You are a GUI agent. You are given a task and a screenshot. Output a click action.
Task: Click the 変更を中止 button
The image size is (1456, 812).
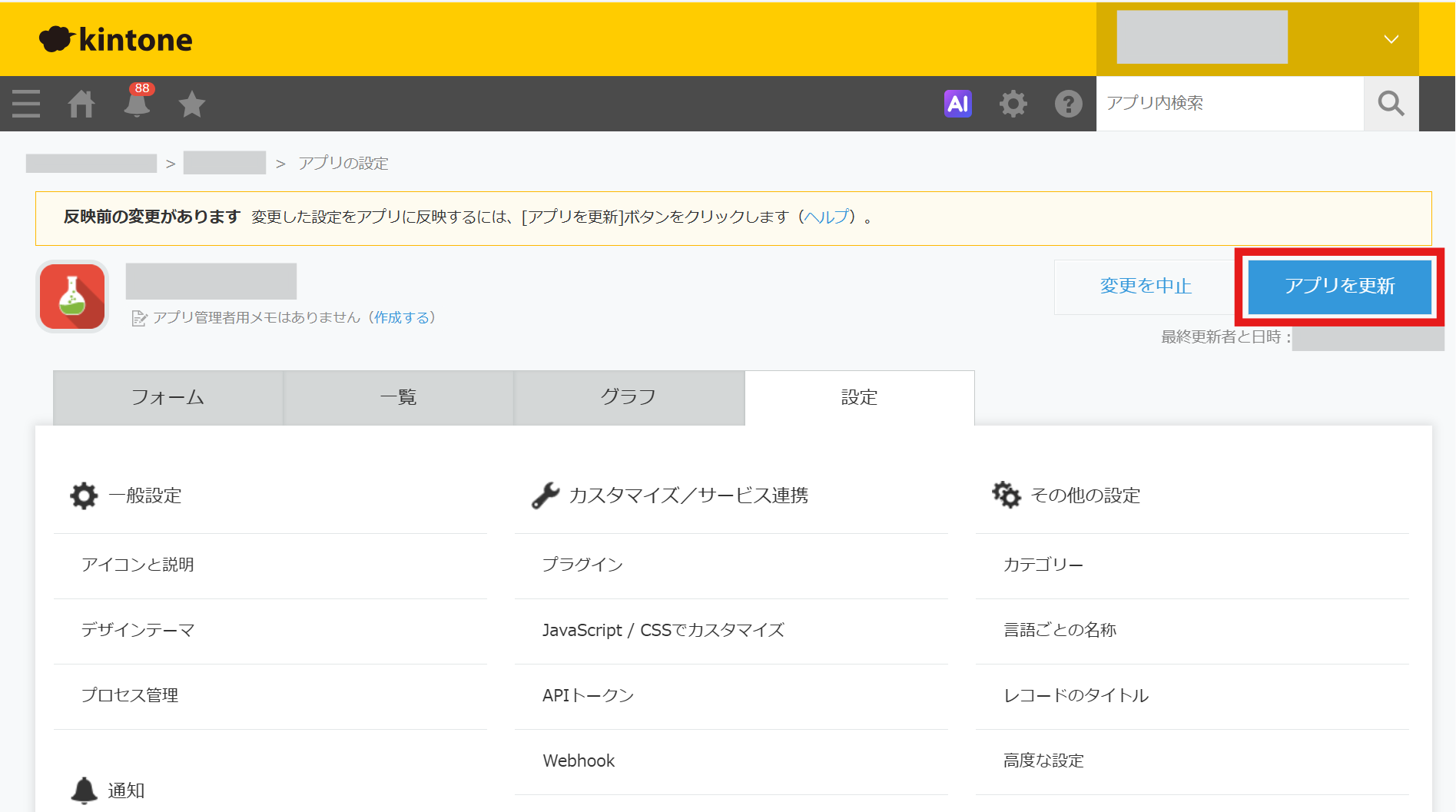[1146, 287]
